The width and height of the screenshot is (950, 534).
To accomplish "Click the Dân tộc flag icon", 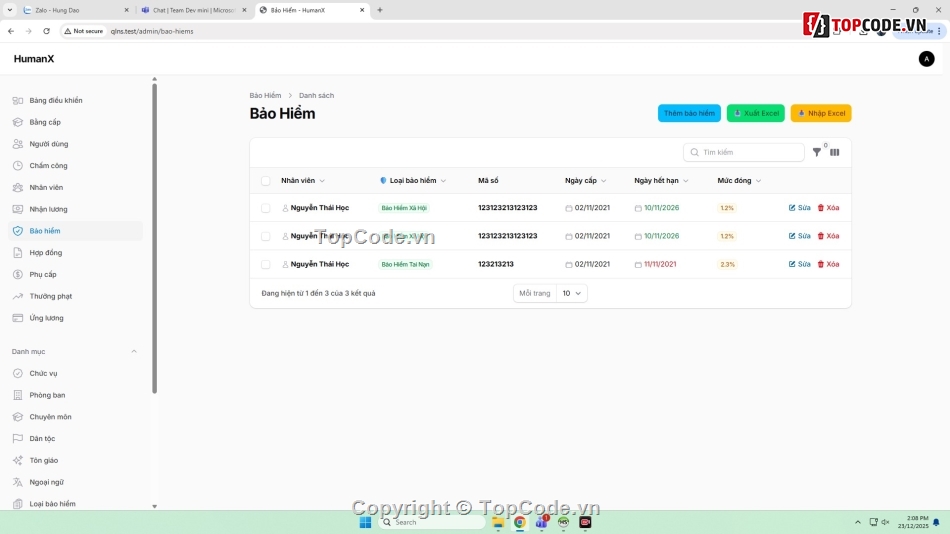I will [18, 439].
